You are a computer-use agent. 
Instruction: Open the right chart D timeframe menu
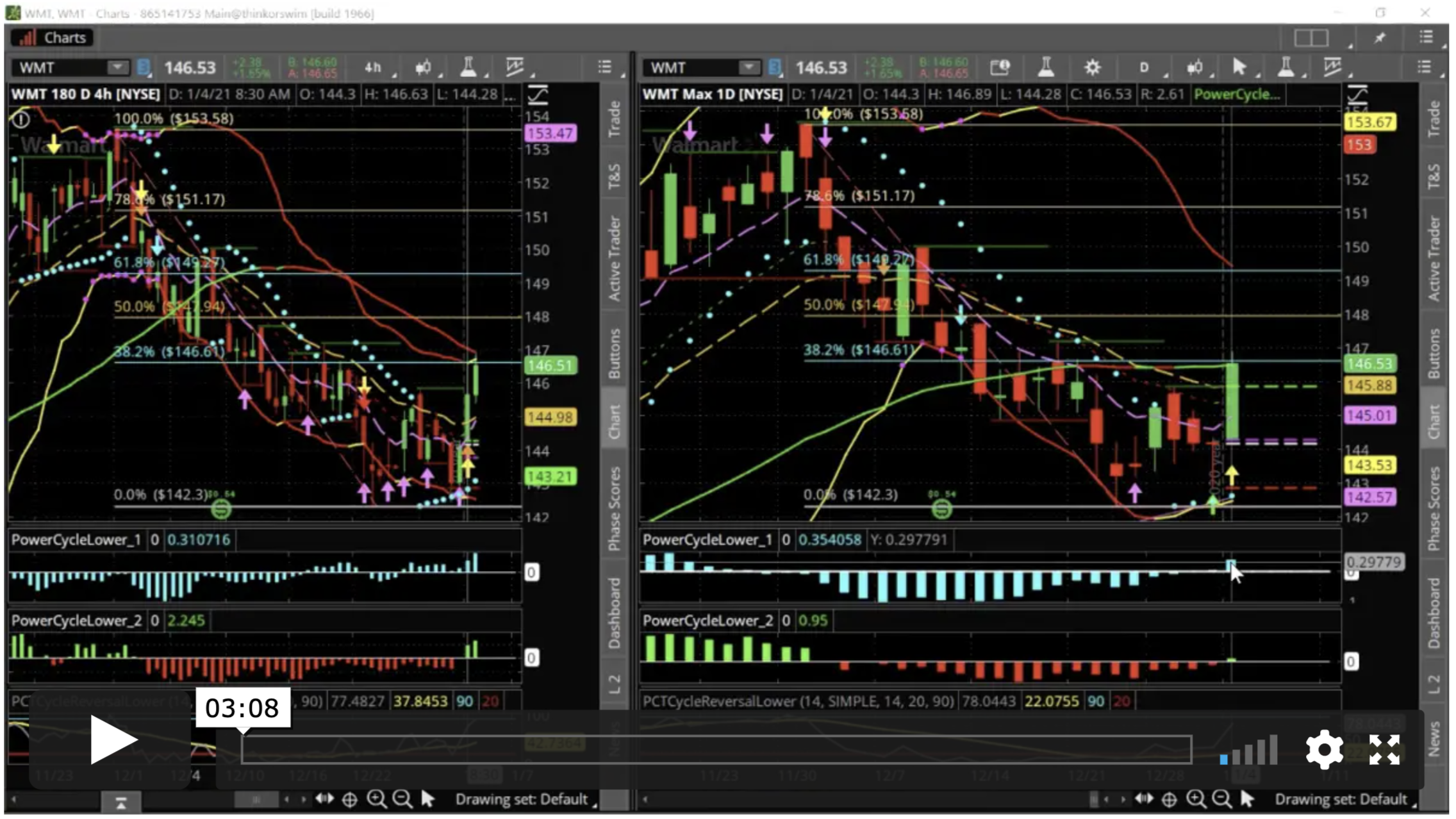[1145, 67]
